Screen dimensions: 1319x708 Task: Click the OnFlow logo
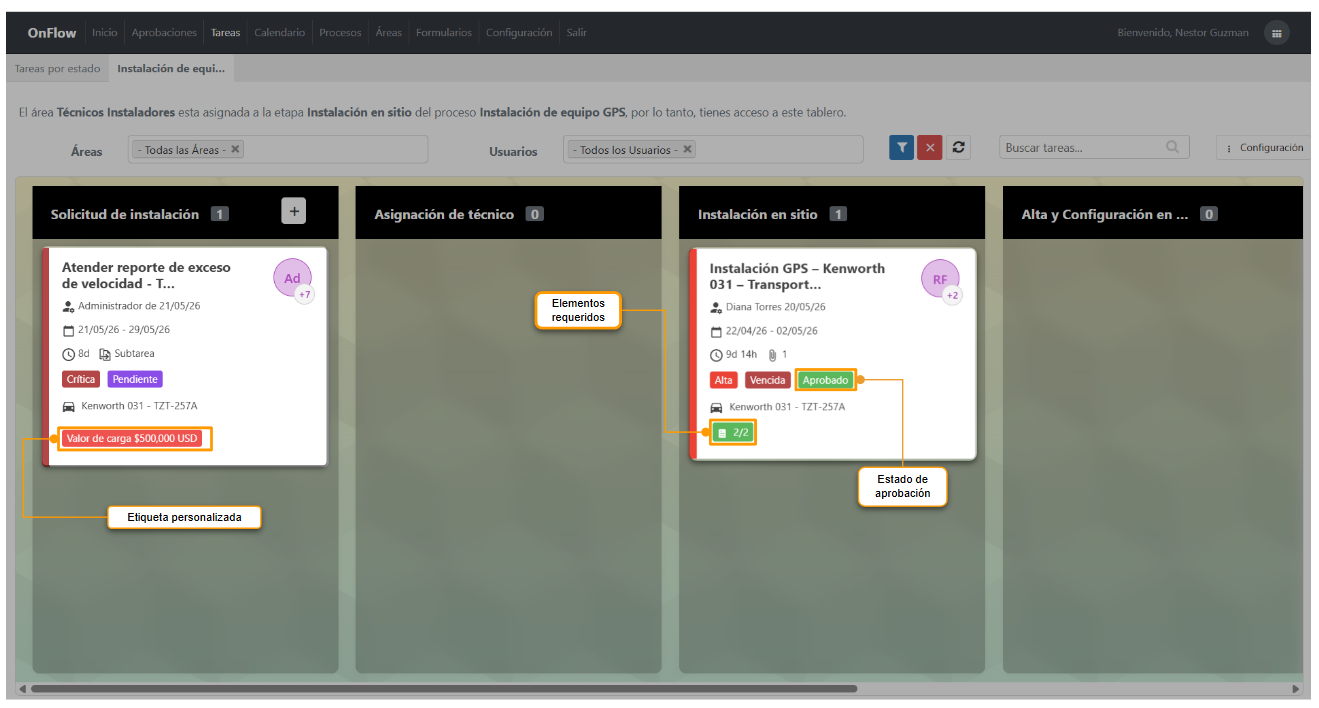coord(52,33)
